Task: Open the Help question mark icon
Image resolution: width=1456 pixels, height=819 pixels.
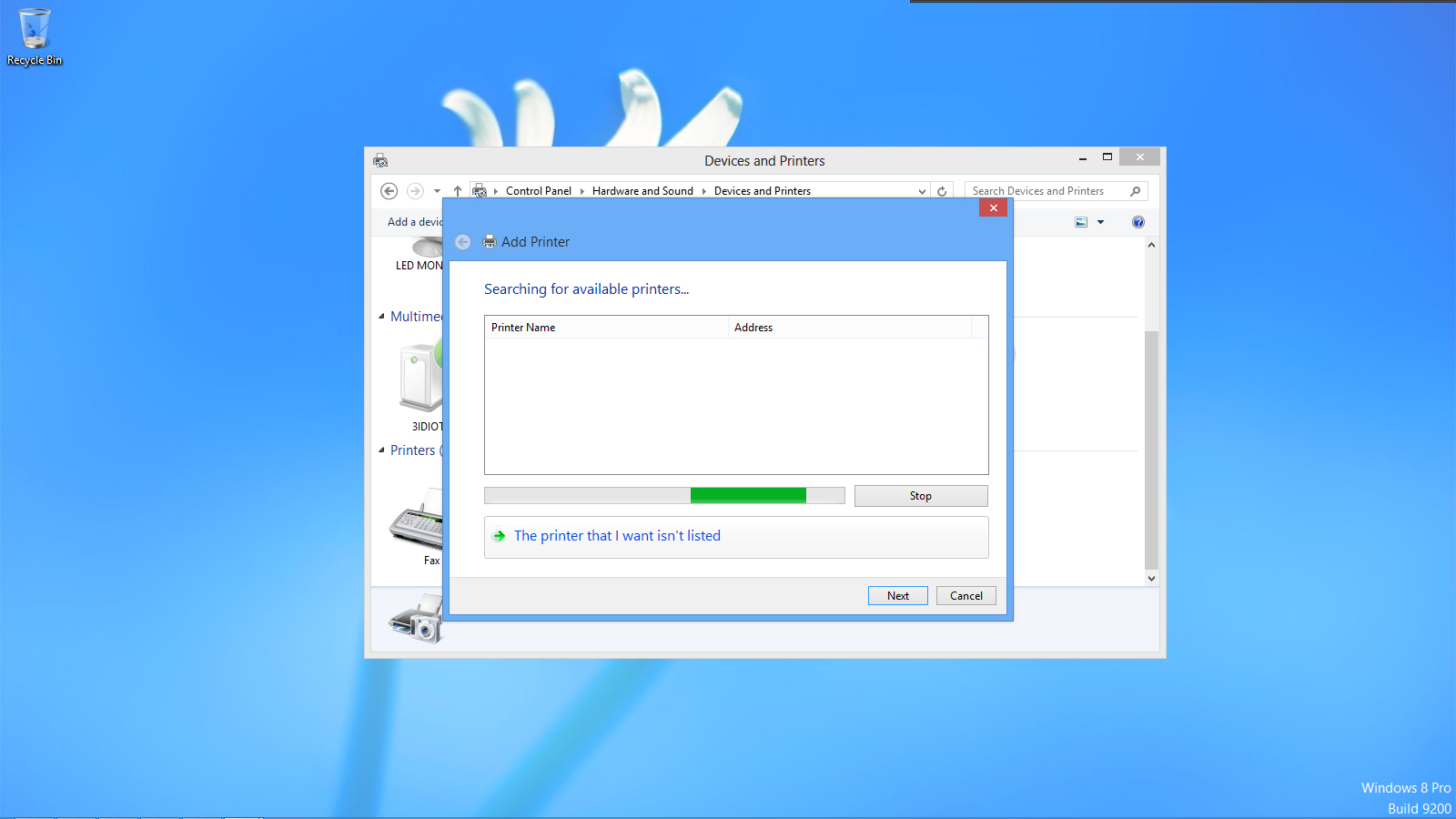Action: (x=1137, y=221)
